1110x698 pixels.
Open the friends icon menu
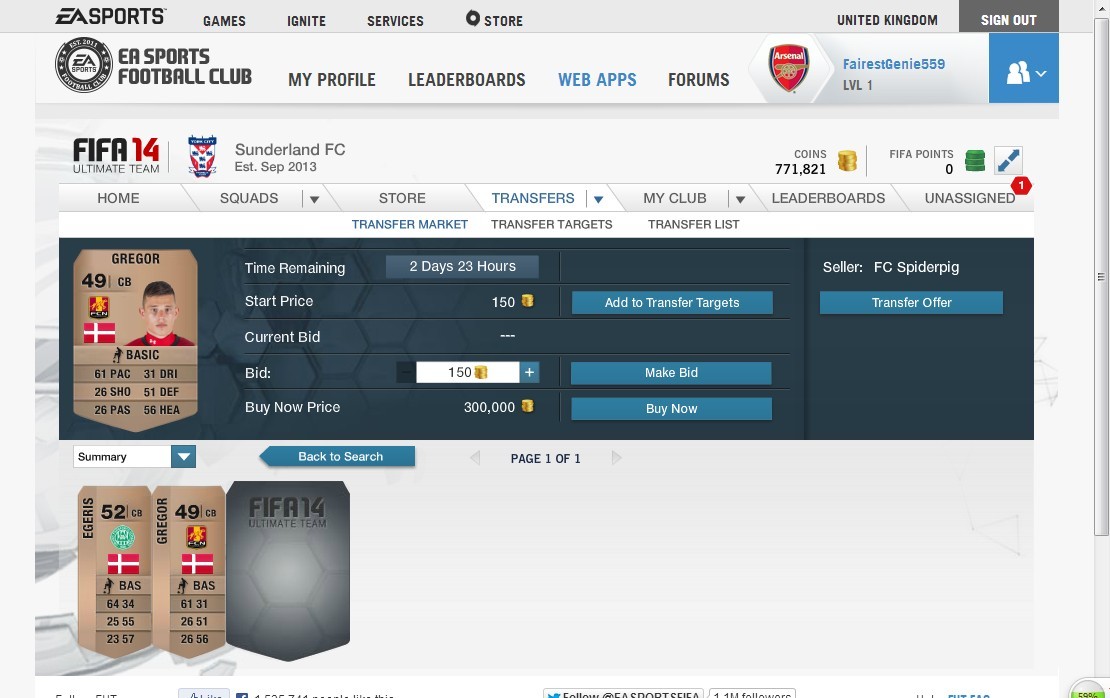tap(1024, 69)
